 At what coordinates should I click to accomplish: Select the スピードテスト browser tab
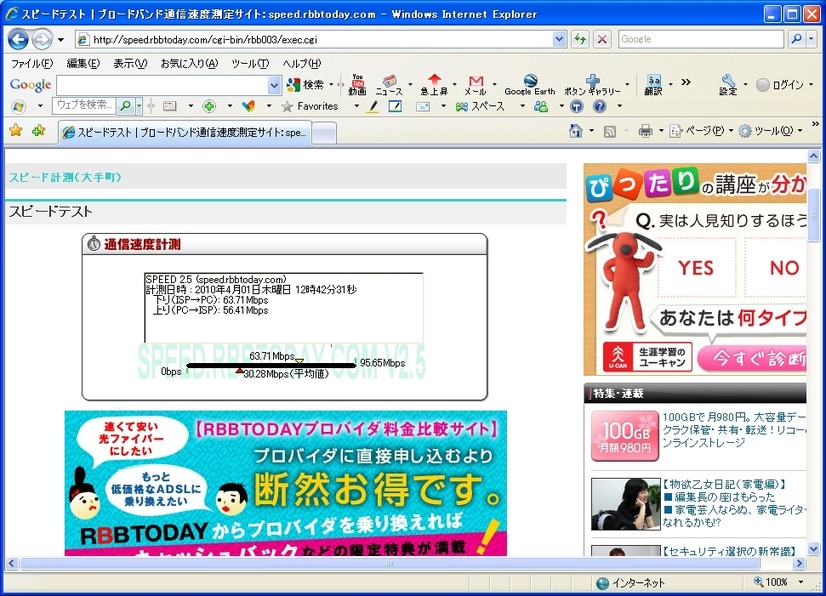[x=184, y=132]
